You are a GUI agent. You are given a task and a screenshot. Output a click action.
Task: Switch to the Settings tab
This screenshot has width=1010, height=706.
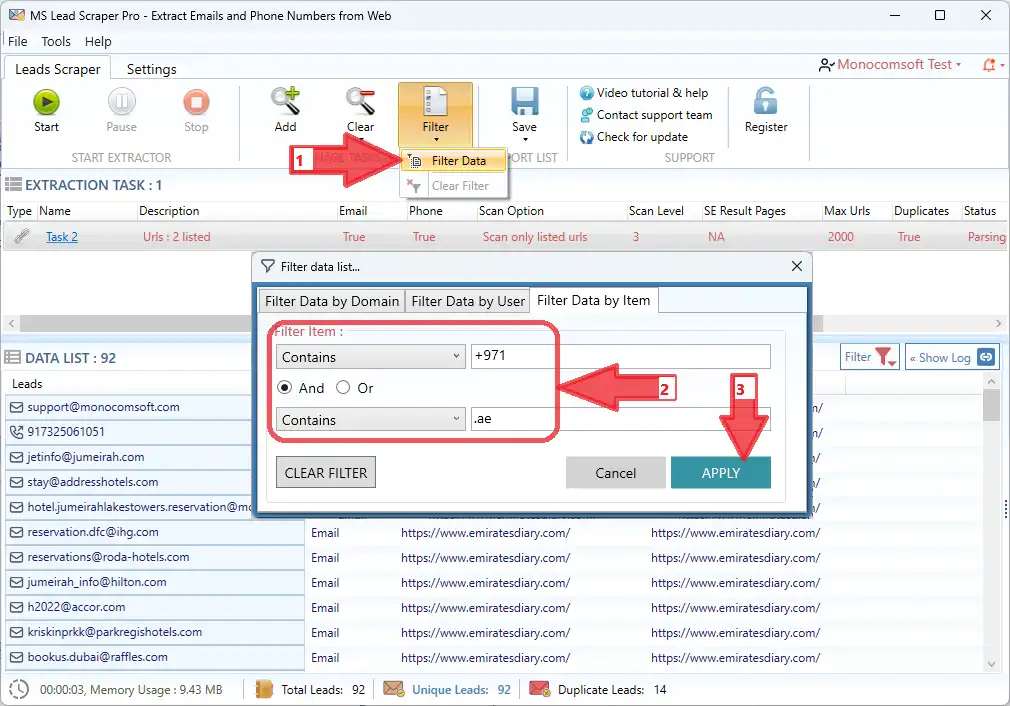(151, 69)
